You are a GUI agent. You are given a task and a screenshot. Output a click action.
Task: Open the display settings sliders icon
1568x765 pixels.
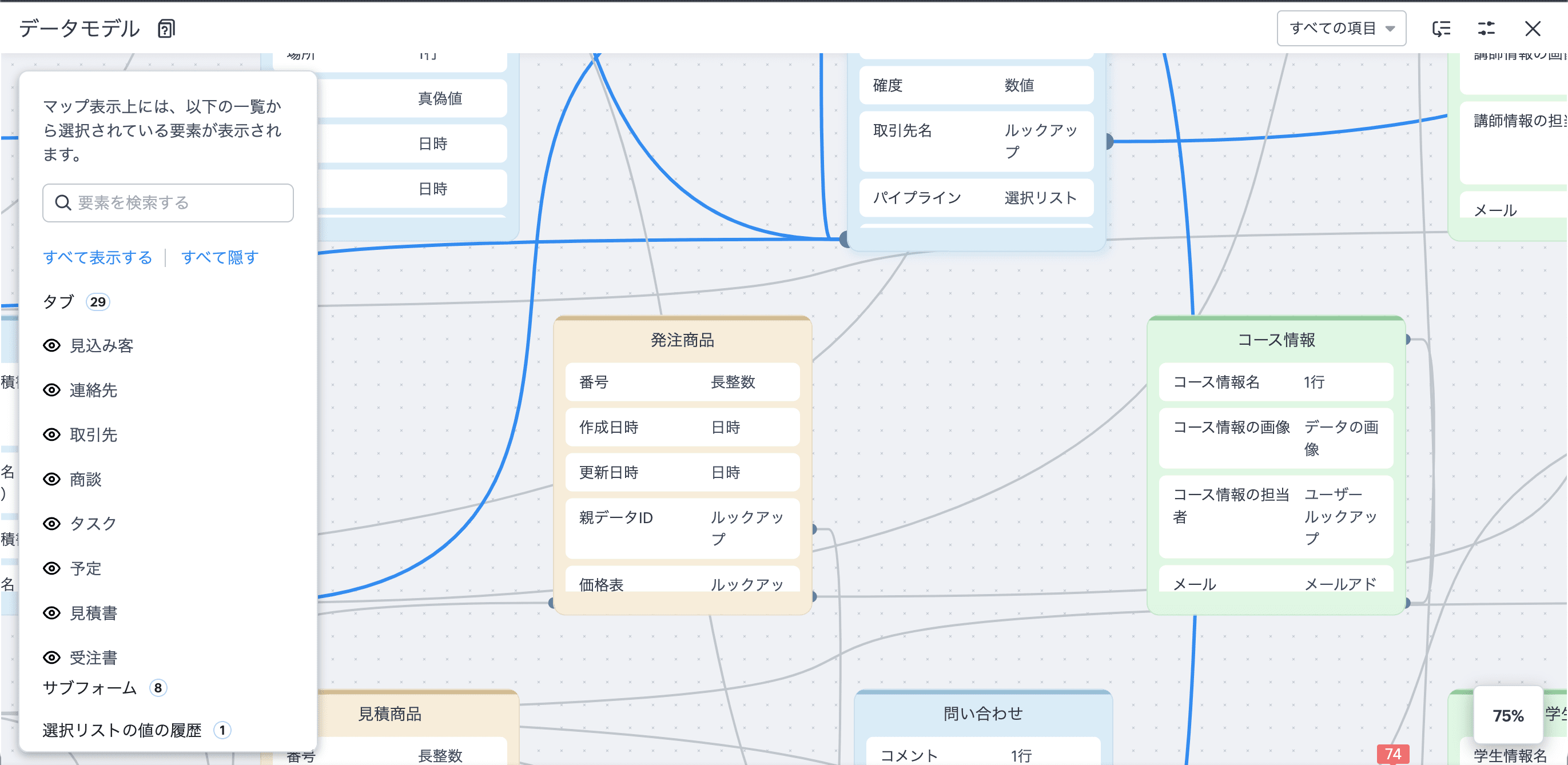(1486, 29)
